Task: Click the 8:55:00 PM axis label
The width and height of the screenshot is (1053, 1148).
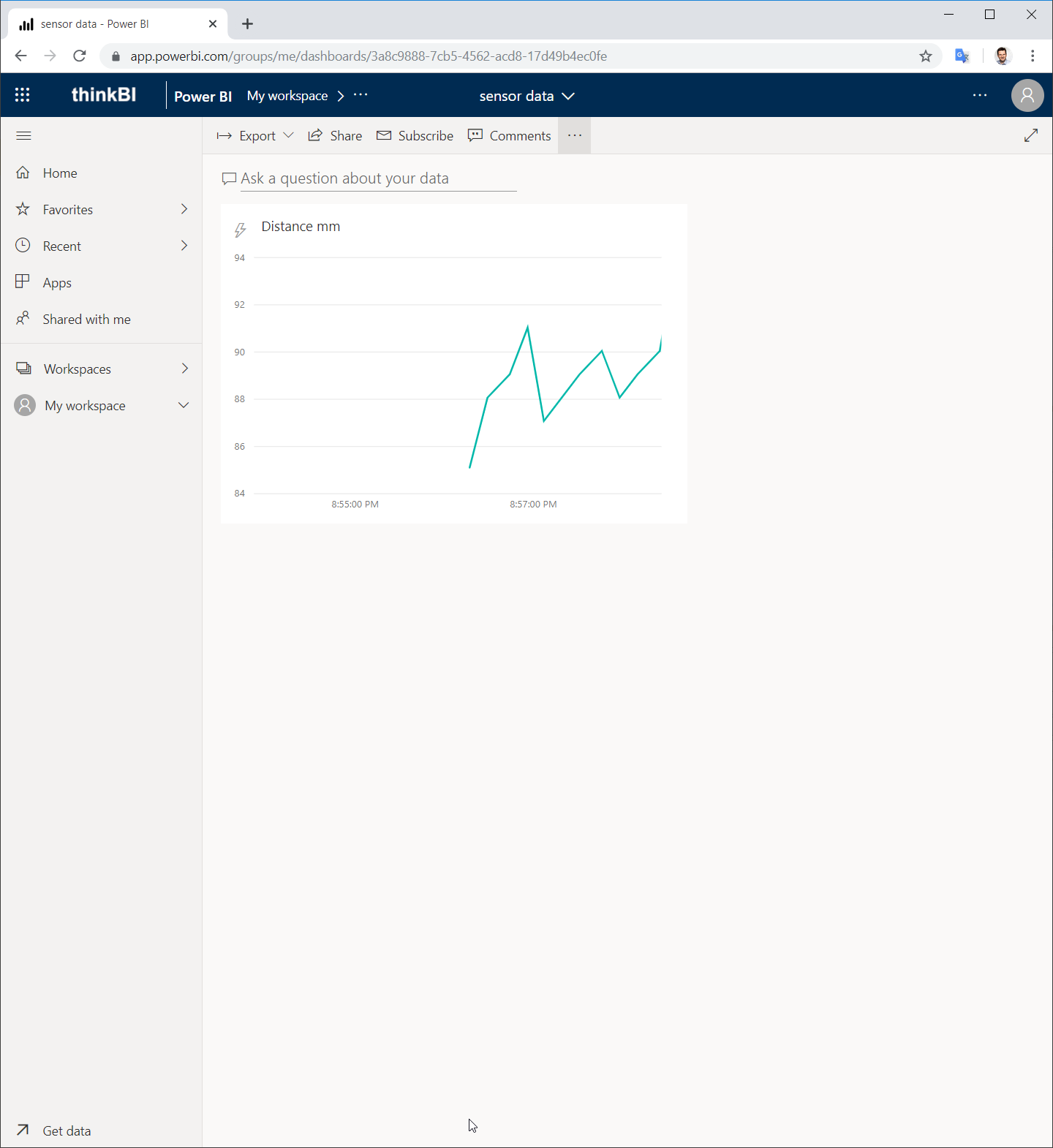Action: click(x=355, y=505)
